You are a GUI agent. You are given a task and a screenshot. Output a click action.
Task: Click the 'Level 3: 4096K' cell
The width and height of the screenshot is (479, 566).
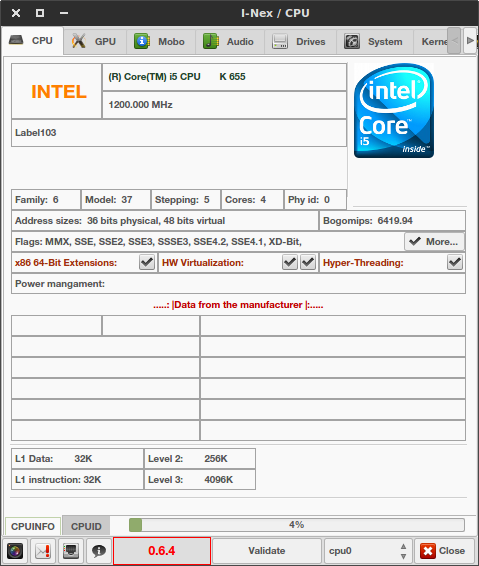(200, 479)
